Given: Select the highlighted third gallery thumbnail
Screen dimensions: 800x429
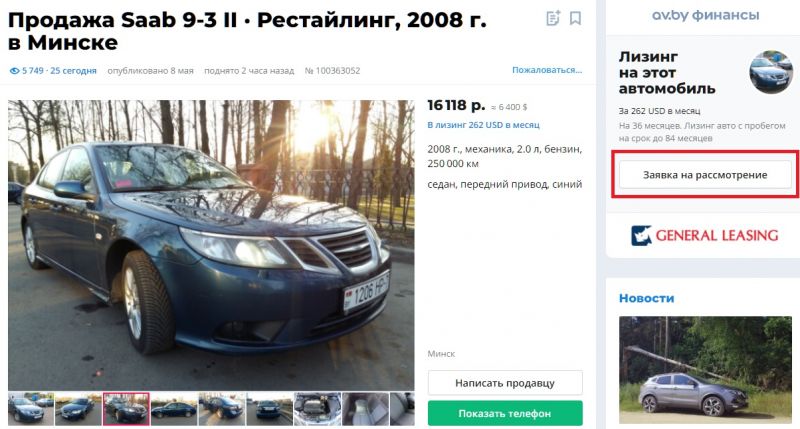Looking at the screenshot, I should click(x=126, y=409).
